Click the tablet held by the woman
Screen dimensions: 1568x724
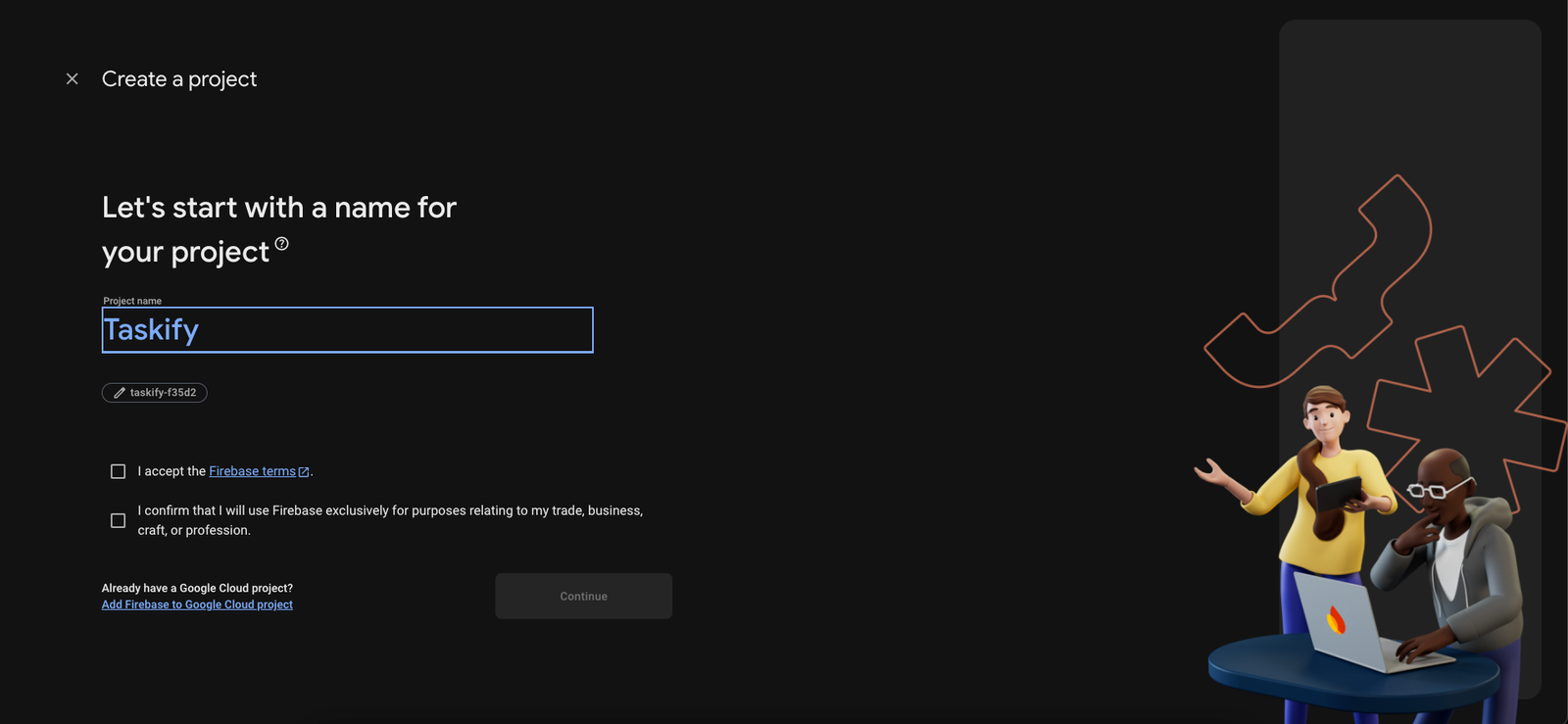(x=1339, y=492)
